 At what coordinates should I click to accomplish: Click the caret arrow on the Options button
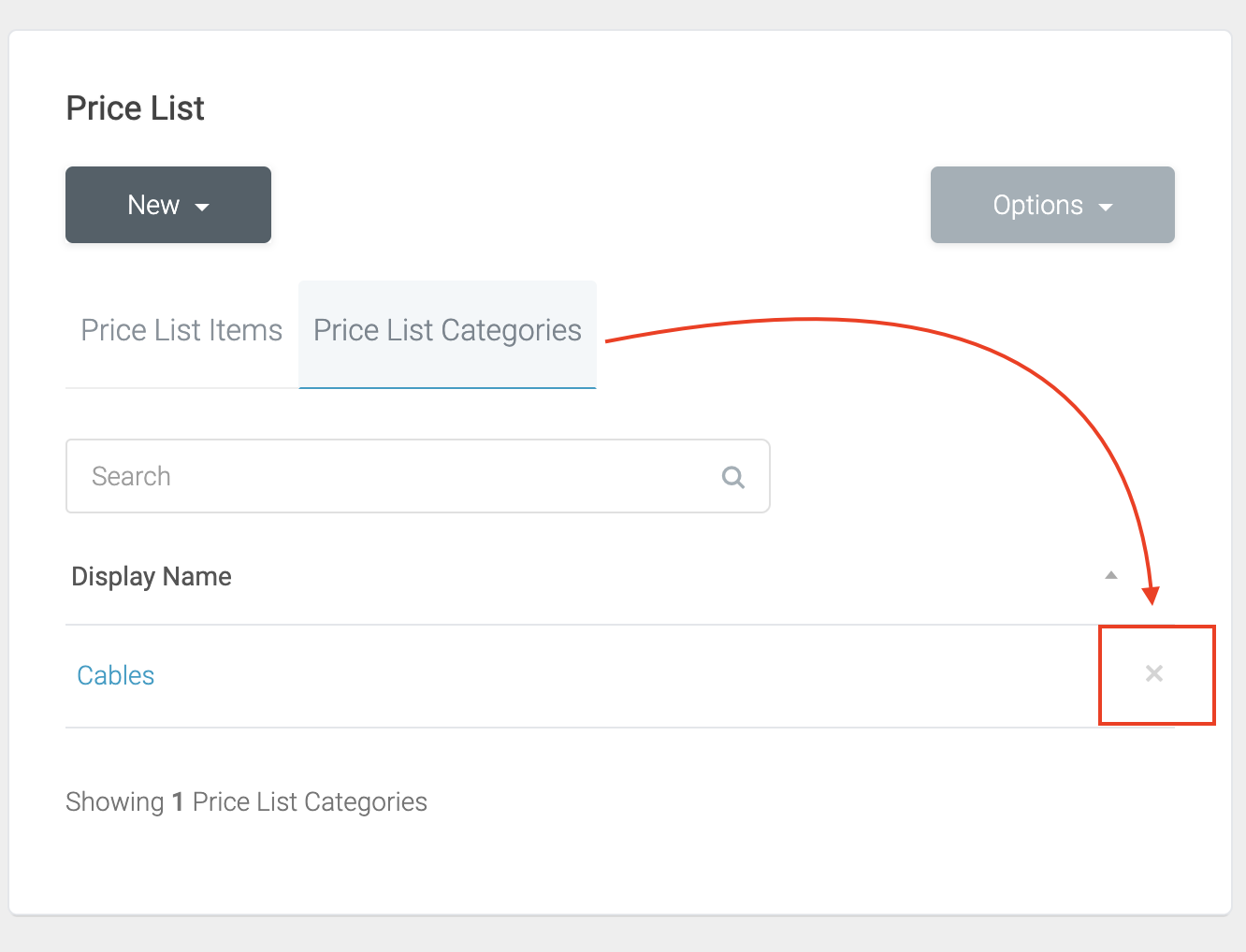point(1106,207)
